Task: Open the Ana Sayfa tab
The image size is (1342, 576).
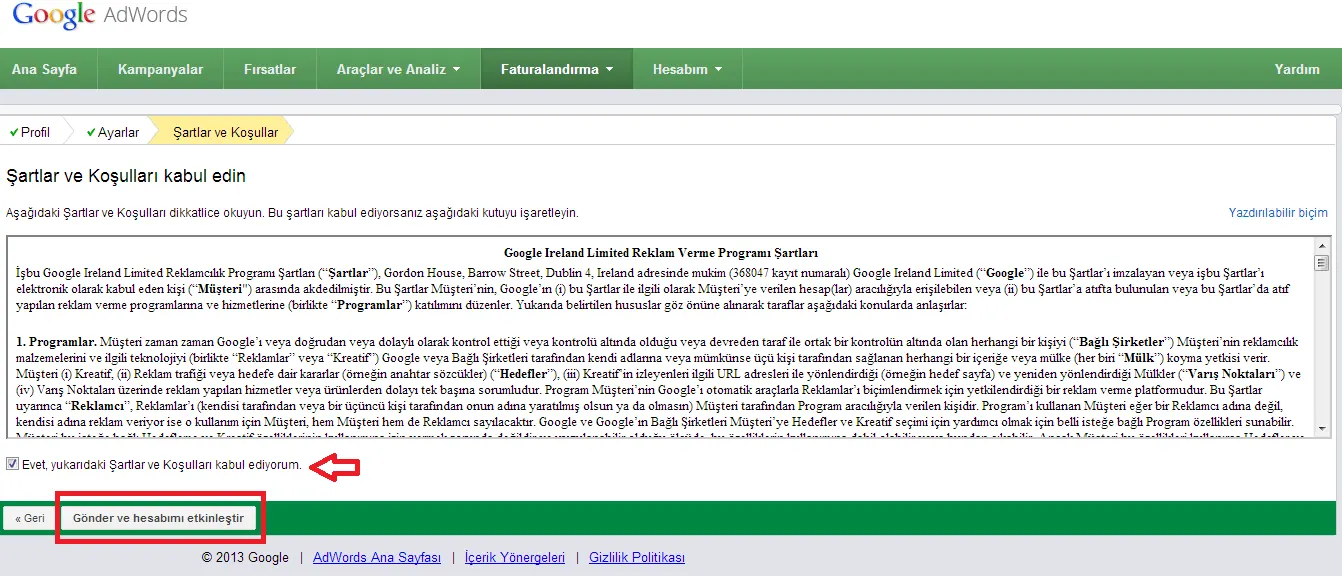Action: click(x=45, y=69)
